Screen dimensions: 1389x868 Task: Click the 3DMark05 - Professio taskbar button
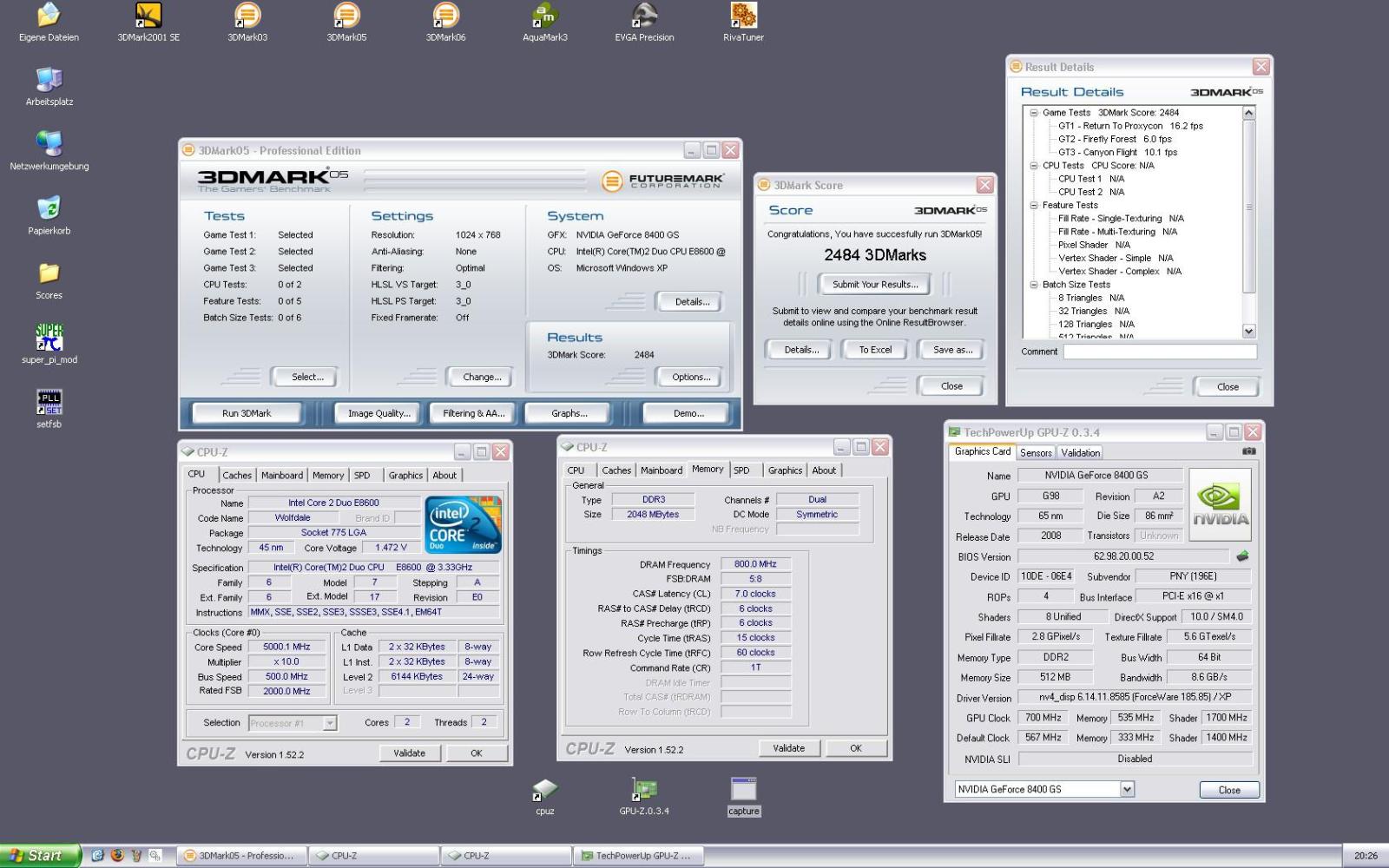coord(241,855)
